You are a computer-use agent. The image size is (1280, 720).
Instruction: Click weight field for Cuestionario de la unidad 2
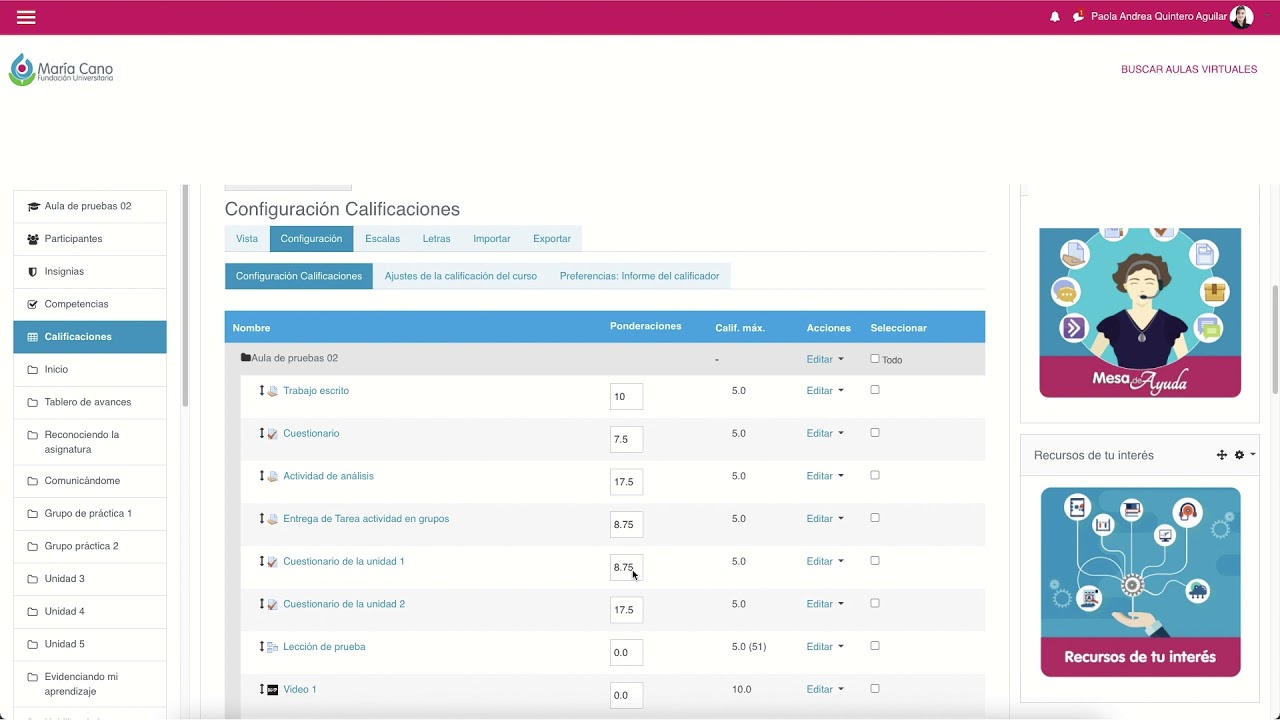point(626,610)
